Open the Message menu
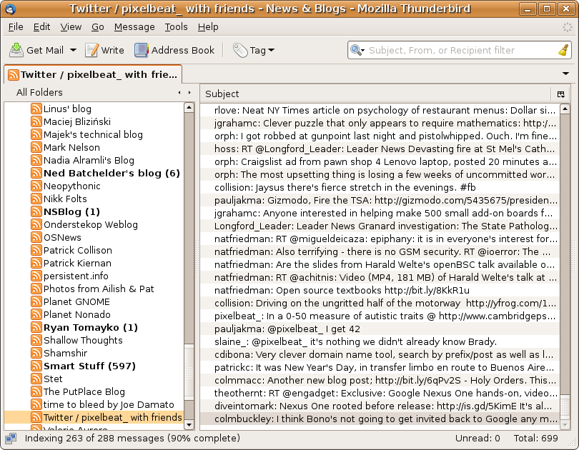 click(134, 27)
